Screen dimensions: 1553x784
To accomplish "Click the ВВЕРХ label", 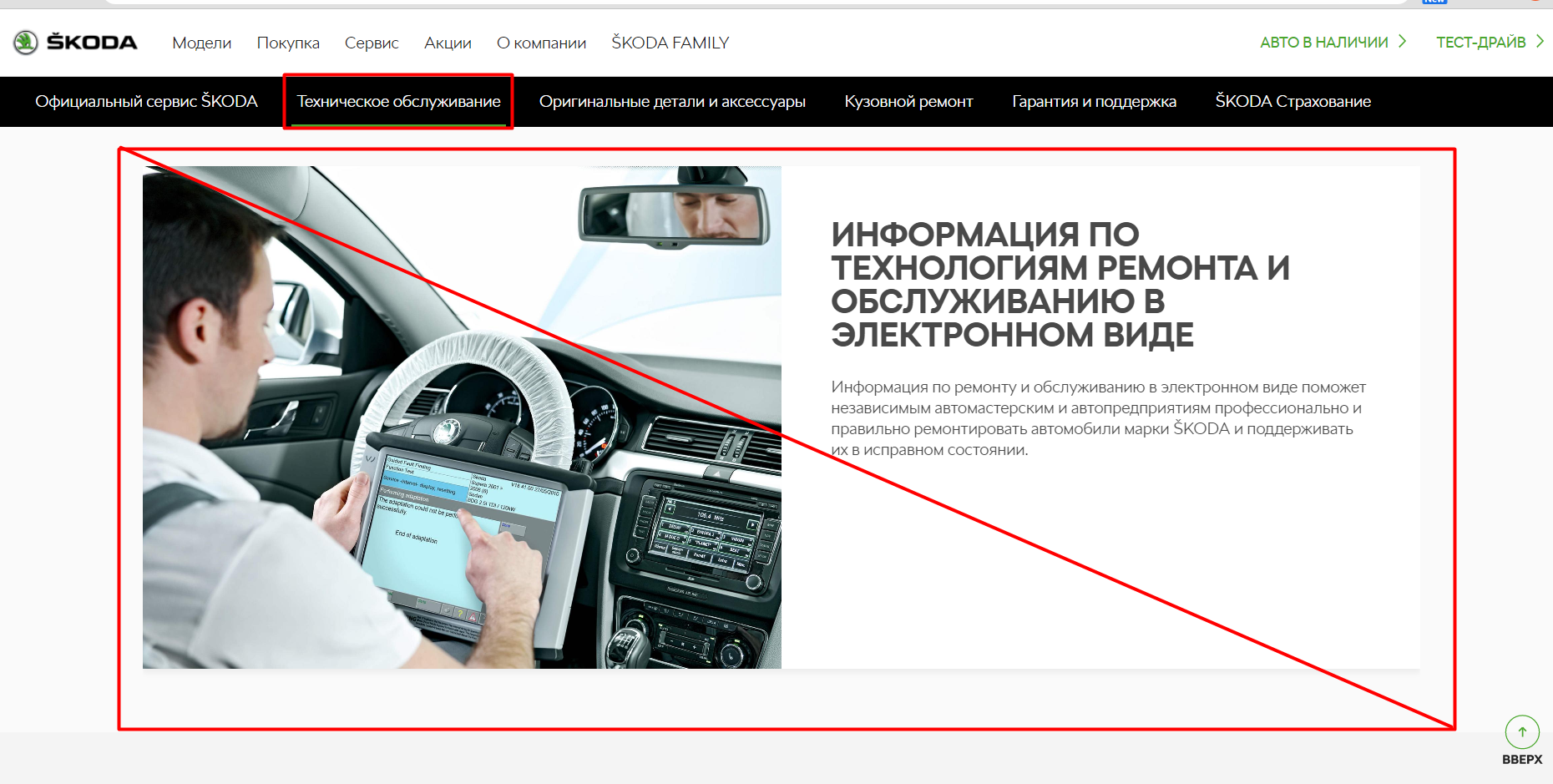I will pos(1522,760).
